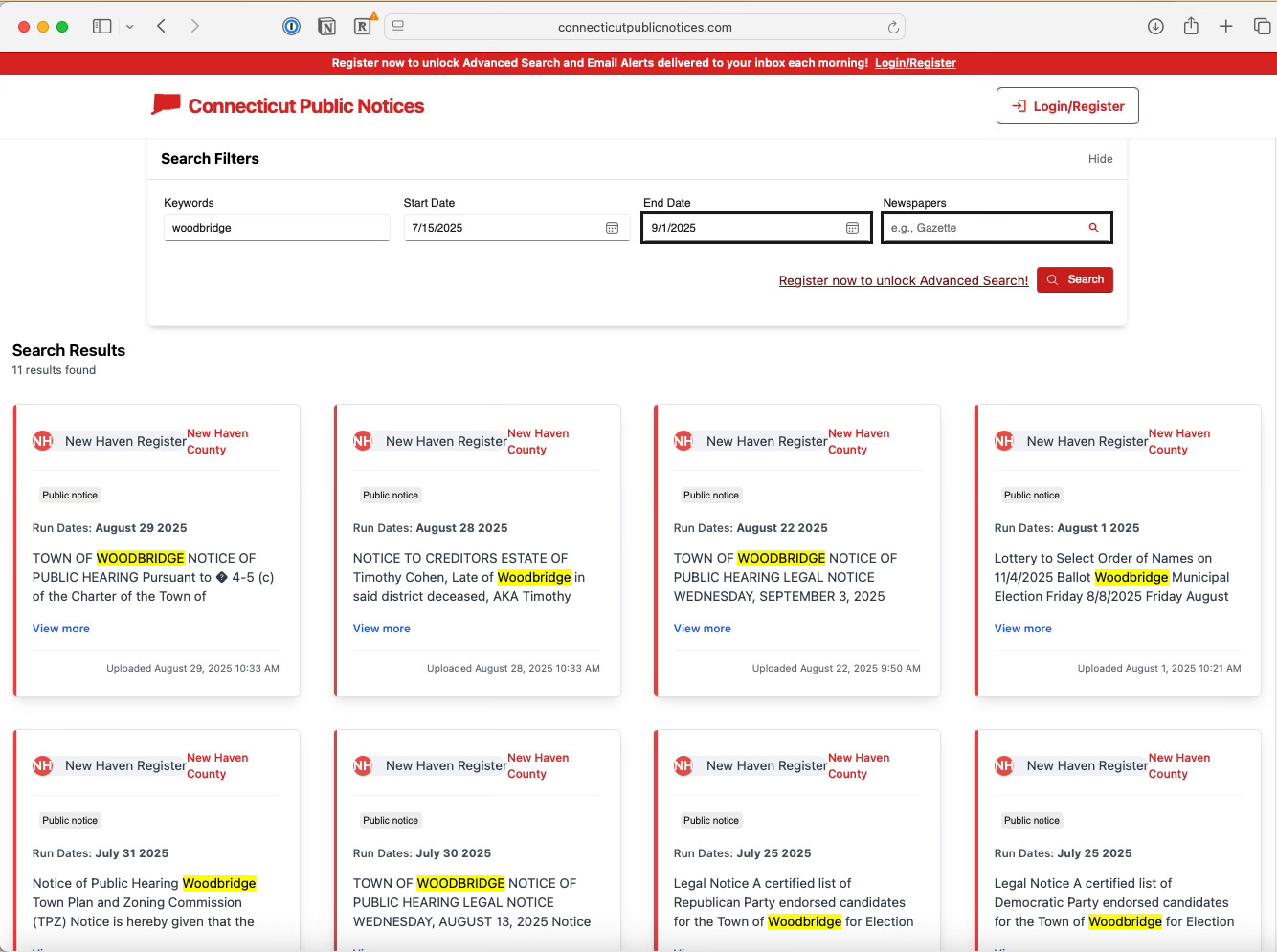Click the 1Password extension icon

[291, 27]
